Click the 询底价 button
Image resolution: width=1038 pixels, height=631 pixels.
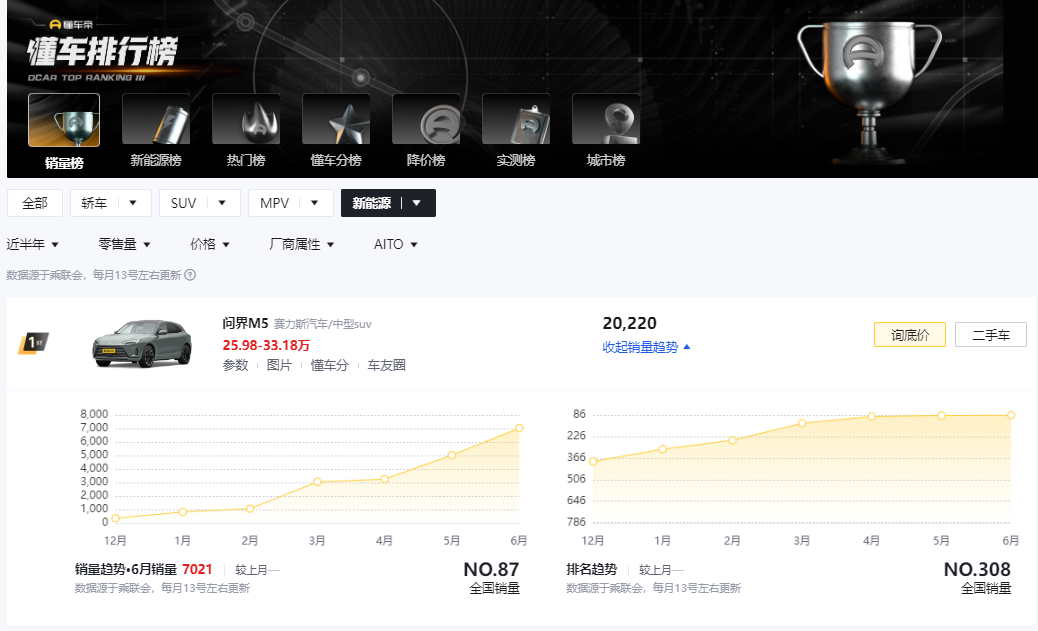(x=908, y=334)
